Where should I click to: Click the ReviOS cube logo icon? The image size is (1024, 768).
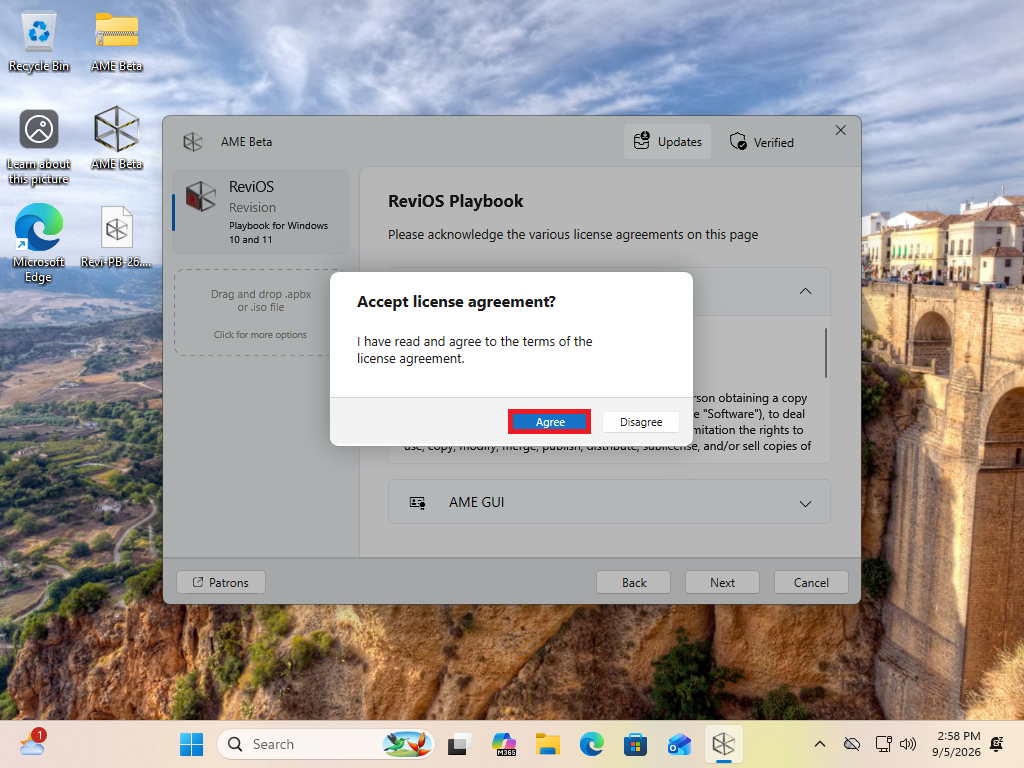point(200,197)
